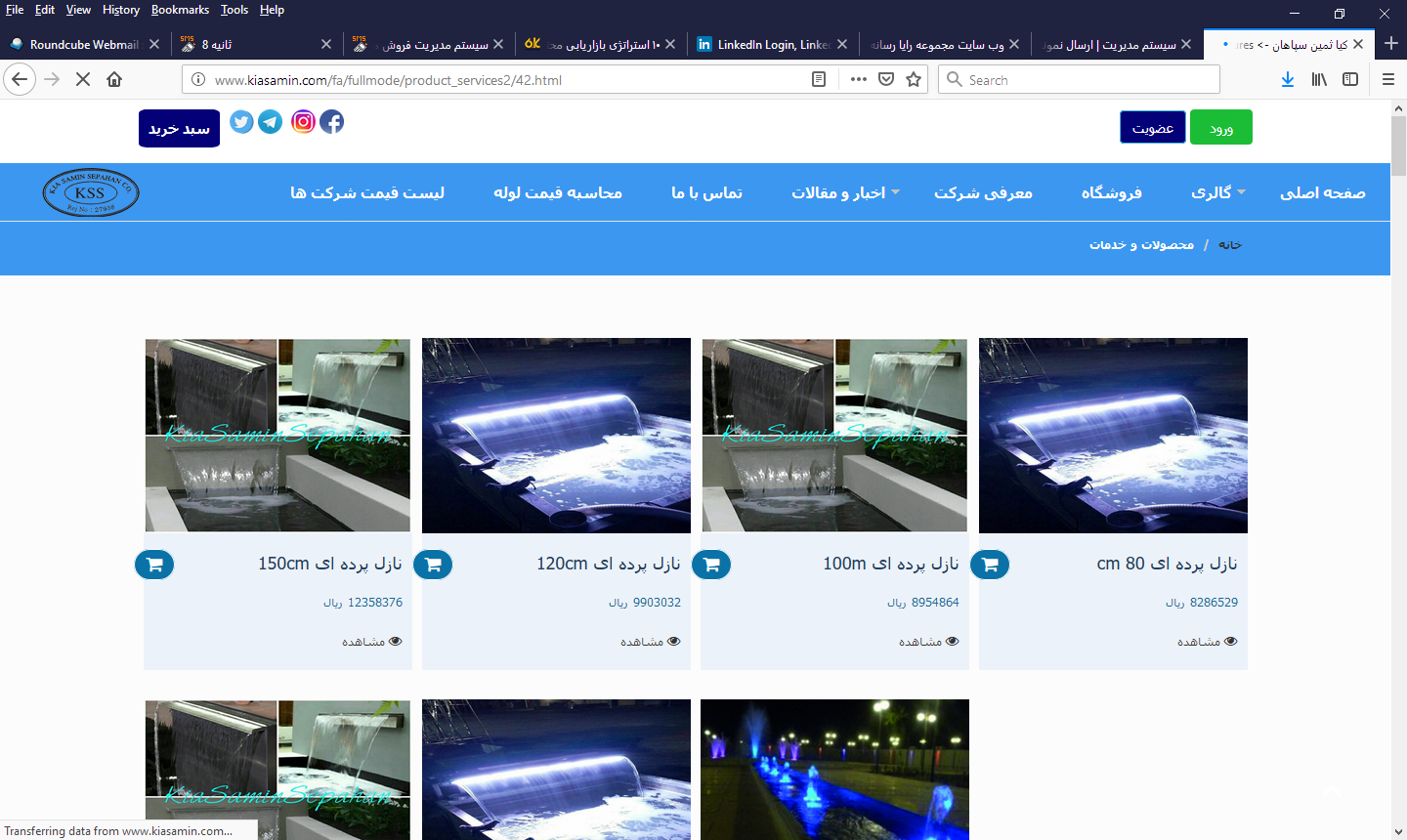Switch to the LinkedIn Login tab
This screenshot has height=840, width=1407.
pos(772,44)
